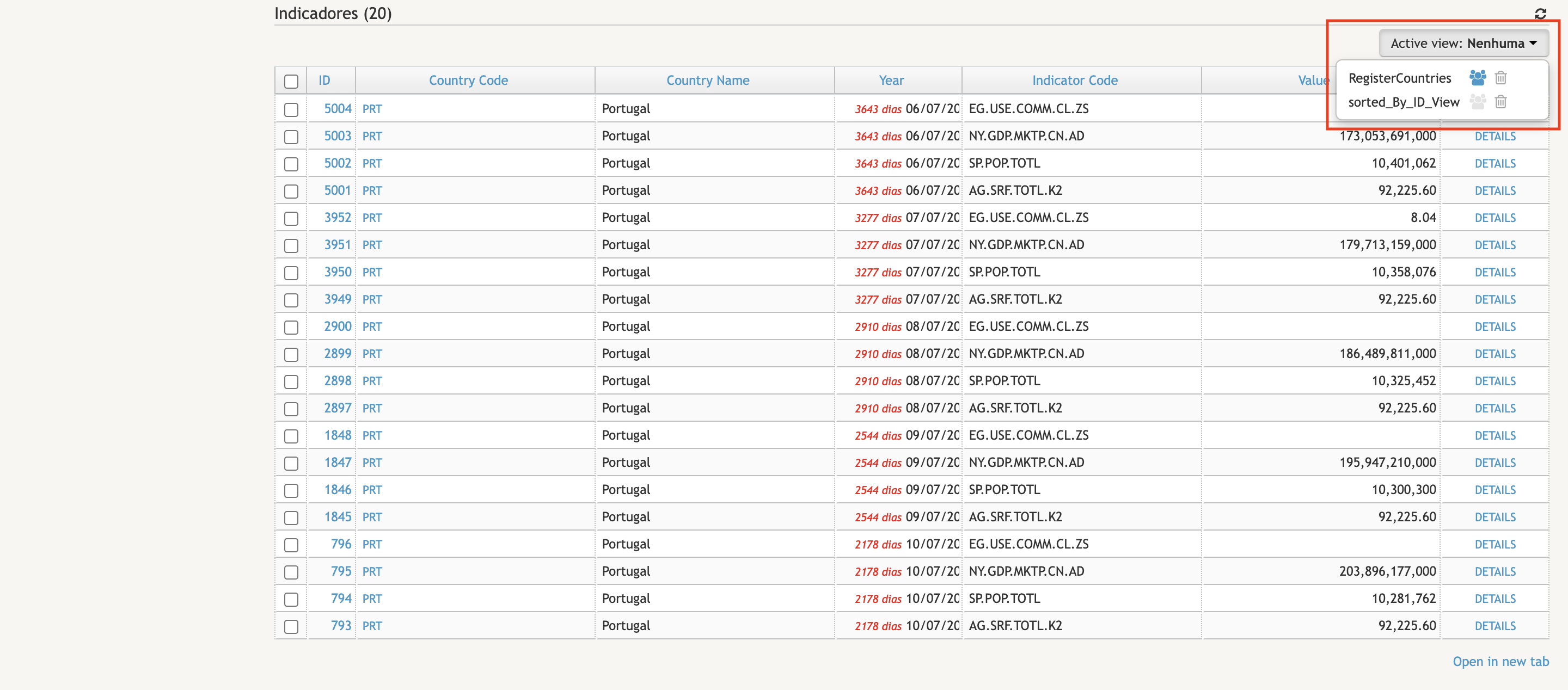Screen dimensions: 1568x690
Task: Open record ID 5004
Action: tap(337, 108)
